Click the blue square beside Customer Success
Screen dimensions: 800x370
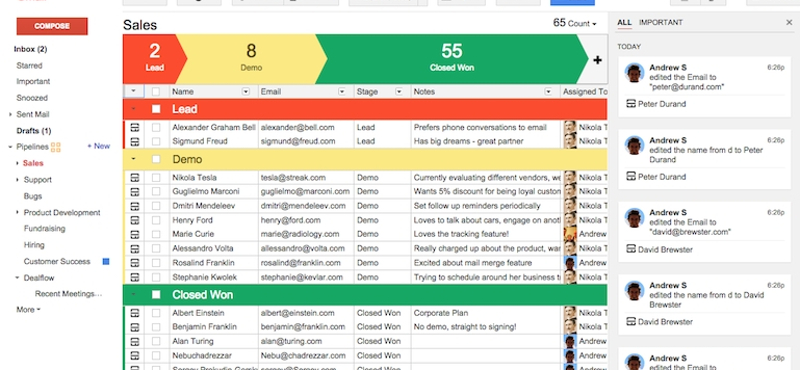tap(106, 261)
